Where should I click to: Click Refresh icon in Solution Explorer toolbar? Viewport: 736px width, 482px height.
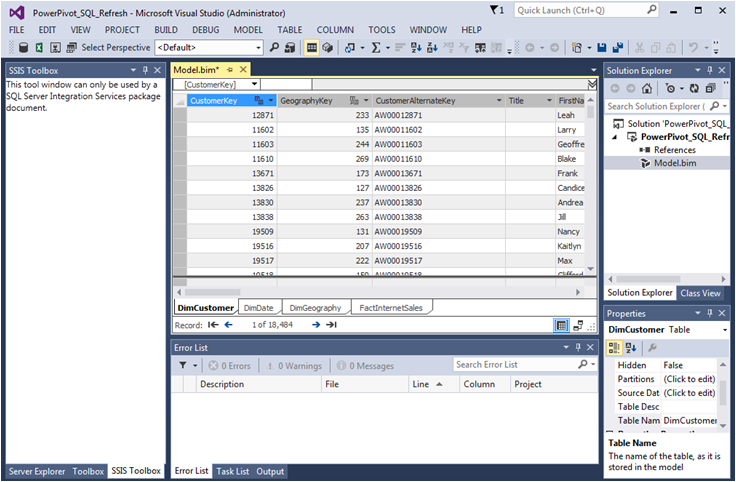(x=694, y=88)
